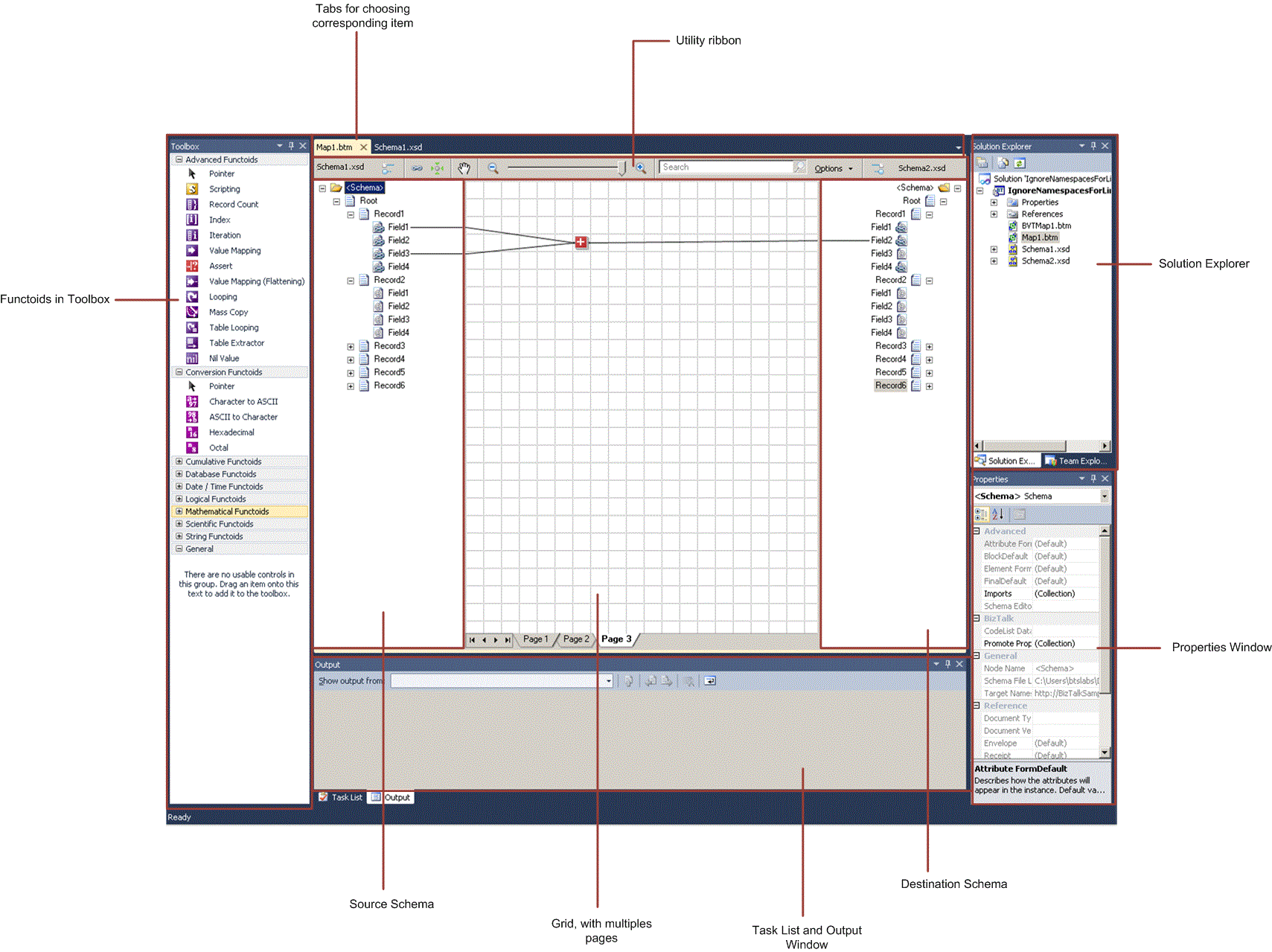Screen dimensions: 1272x952
Task: Pin the Solution Explorer panel
Action: pyautogui.click(x=1093, y=146)
